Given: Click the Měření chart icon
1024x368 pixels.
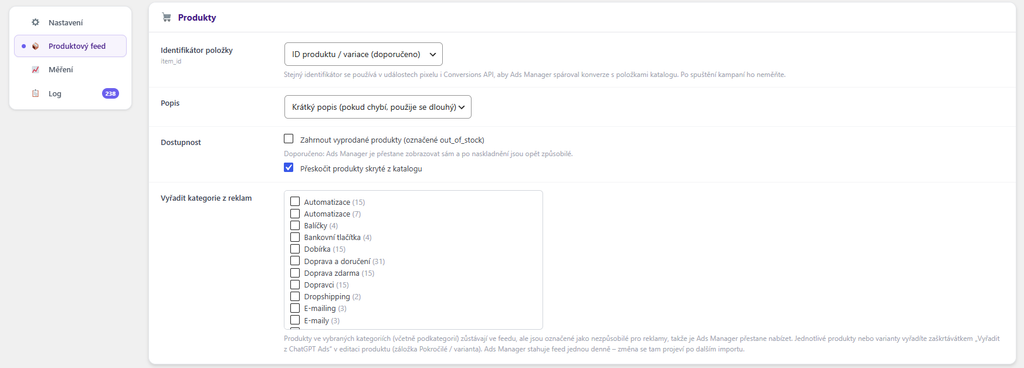Looking at the screenshot, I should coord(35,70).
